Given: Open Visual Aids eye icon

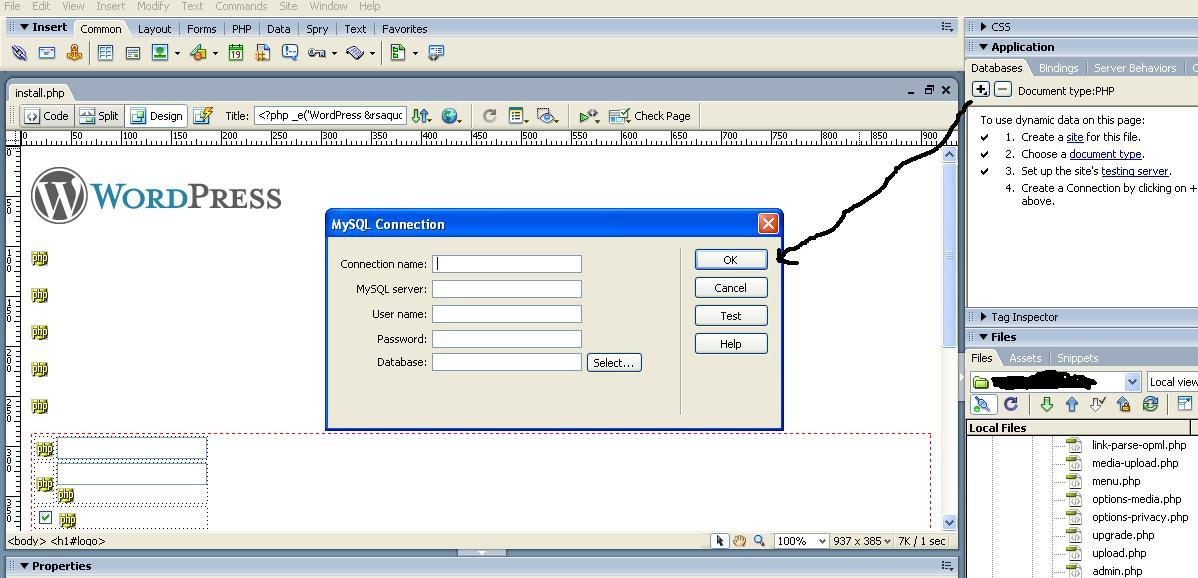Looking at the screenshot, I should 547,116.
